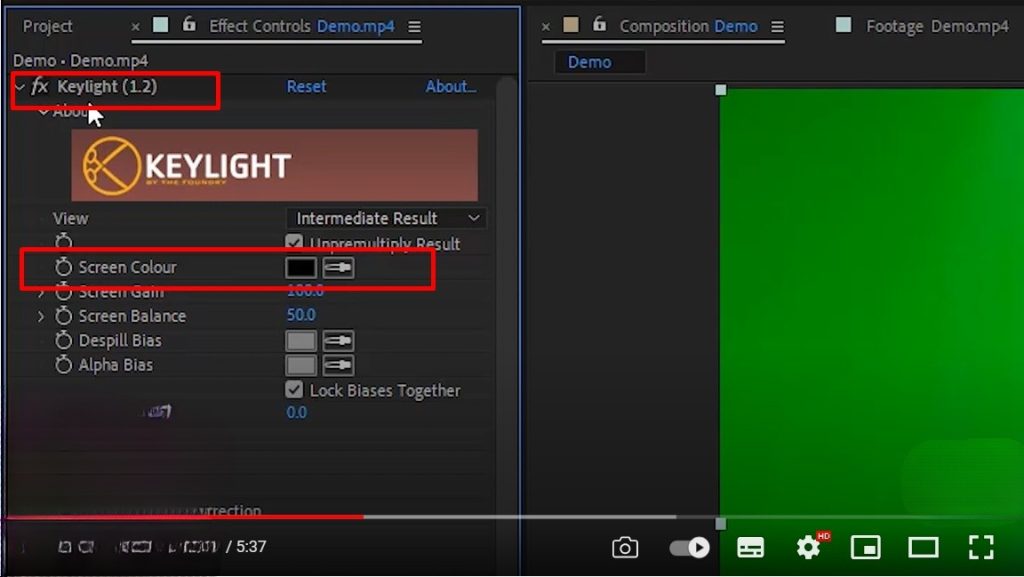Toggle the autoplay switch in the player
Image resolution: width=1024 pixels, height=577 pixels.
[686, 547]
